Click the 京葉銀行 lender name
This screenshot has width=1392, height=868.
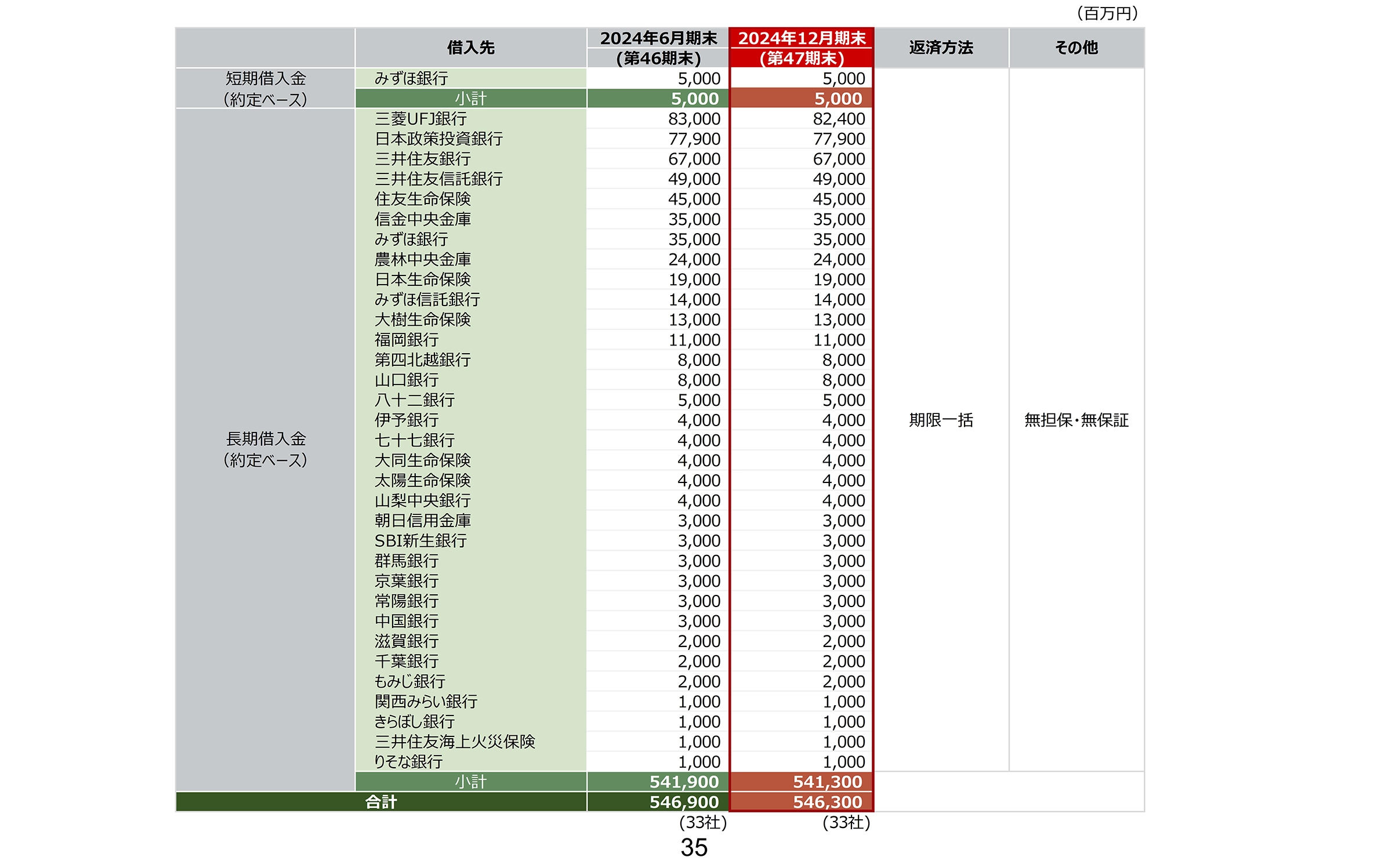tap(406, 581)
